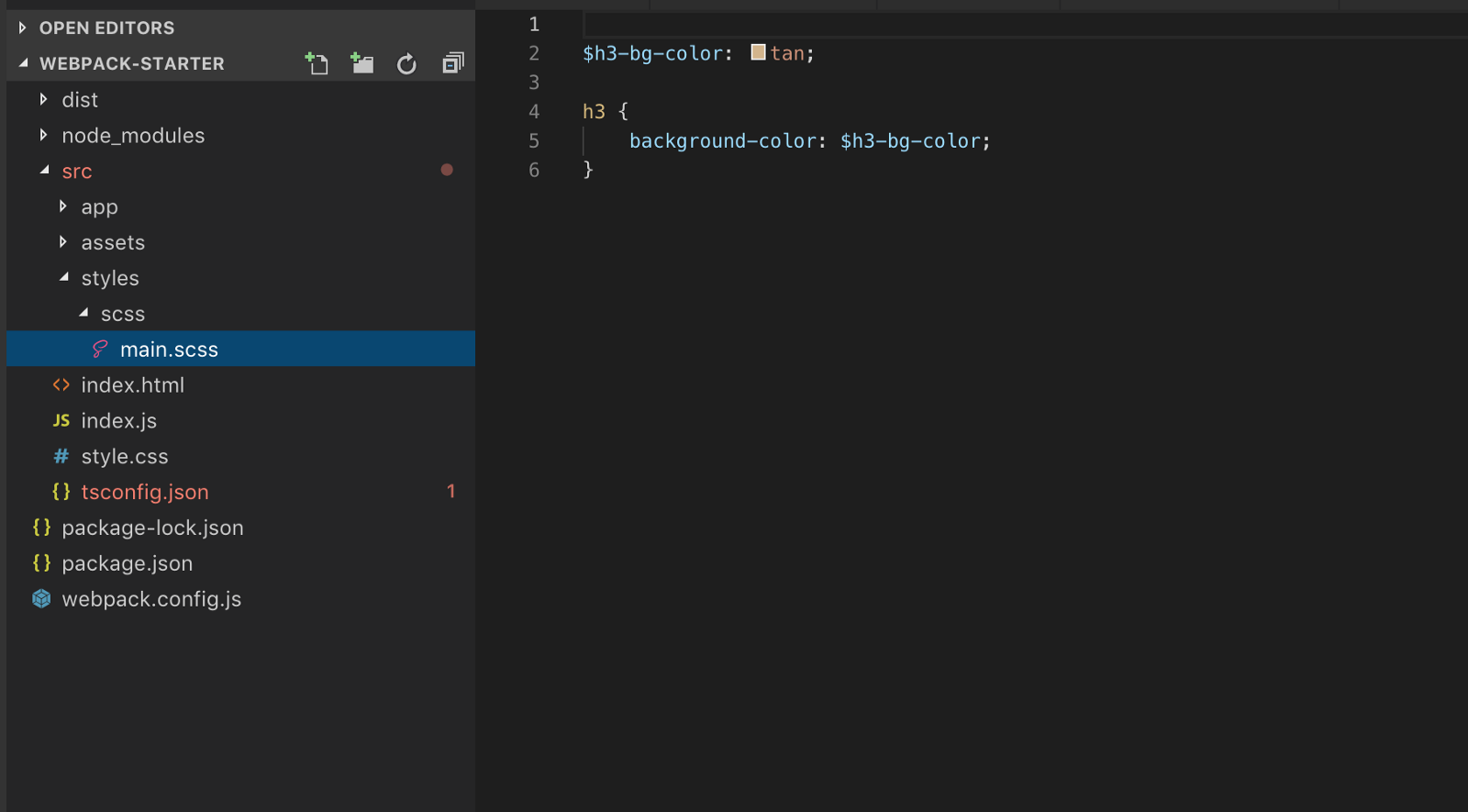Open the tan color picker swatch
The width and height of the screenshot is (1468, 812).
click(x=758, y=52)
